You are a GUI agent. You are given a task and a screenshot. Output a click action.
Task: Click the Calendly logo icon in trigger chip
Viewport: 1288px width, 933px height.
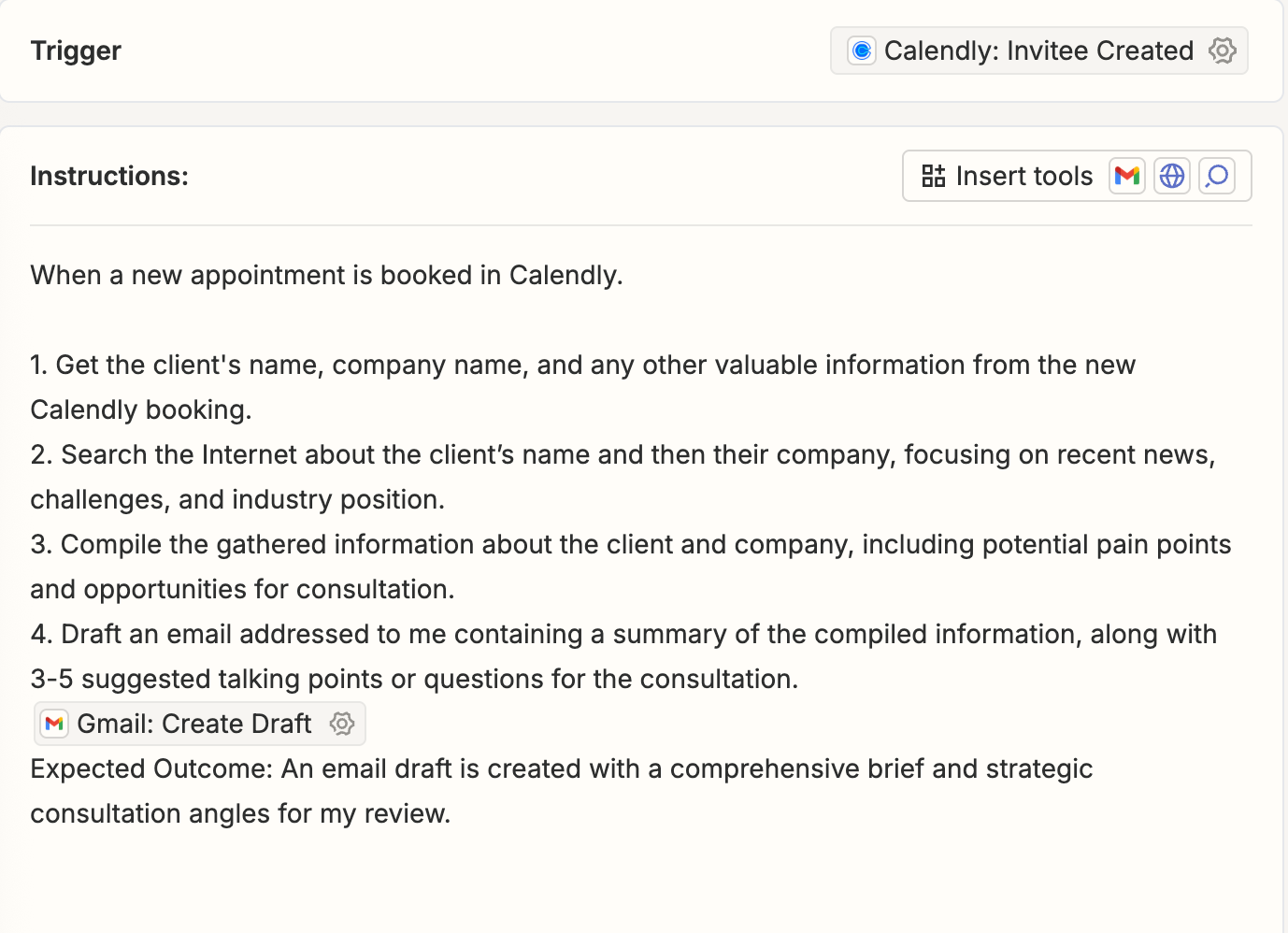click(862, 50)
